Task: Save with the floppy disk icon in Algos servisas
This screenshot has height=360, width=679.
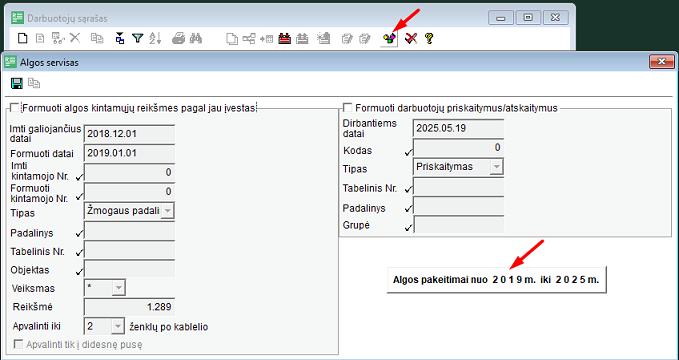Action: [16, 83]
